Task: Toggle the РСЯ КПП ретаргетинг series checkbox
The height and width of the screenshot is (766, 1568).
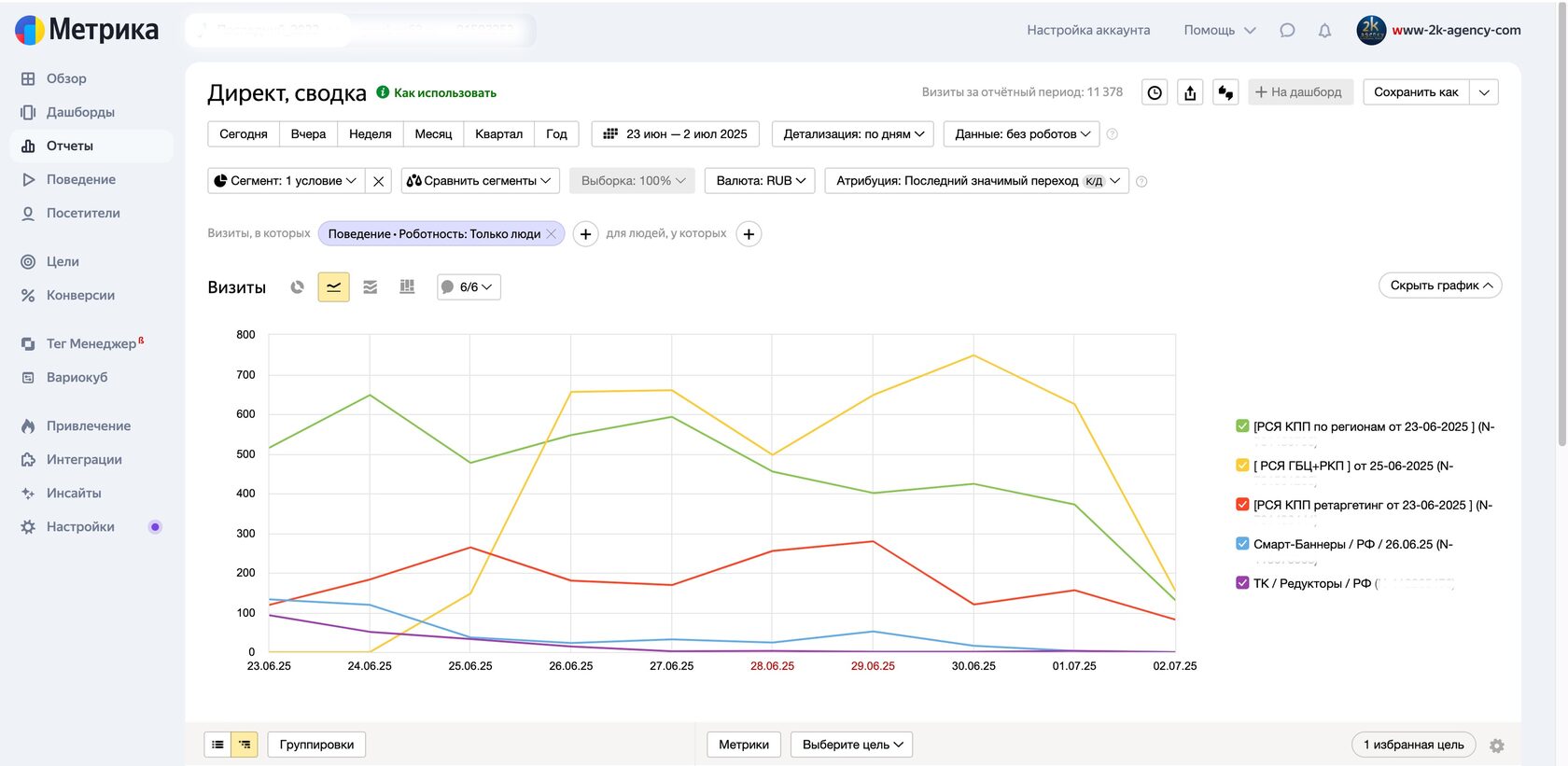Action: [x=1242, y=505]
